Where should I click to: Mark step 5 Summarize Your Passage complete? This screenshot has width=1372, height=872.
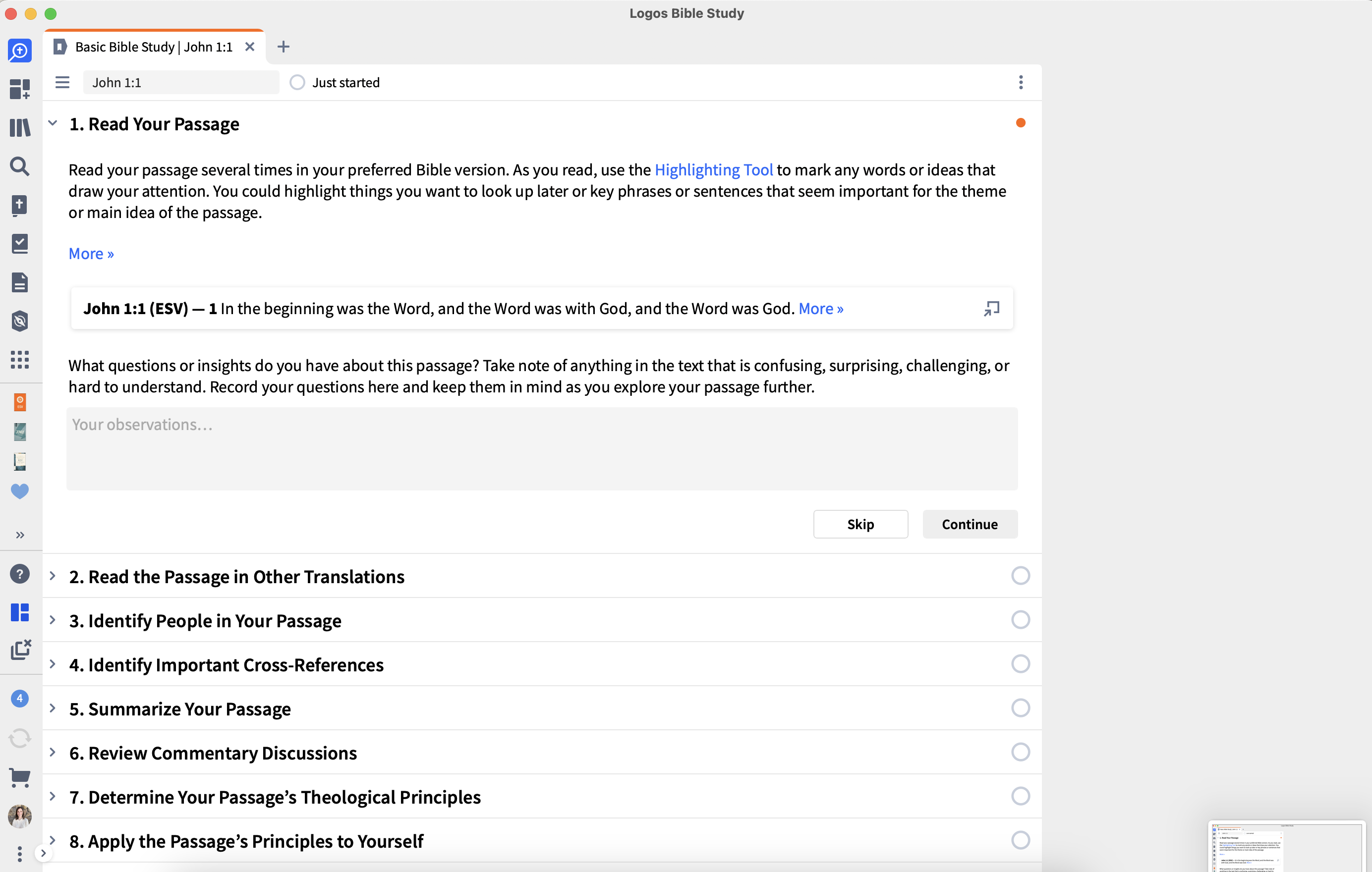(1021, 708)
